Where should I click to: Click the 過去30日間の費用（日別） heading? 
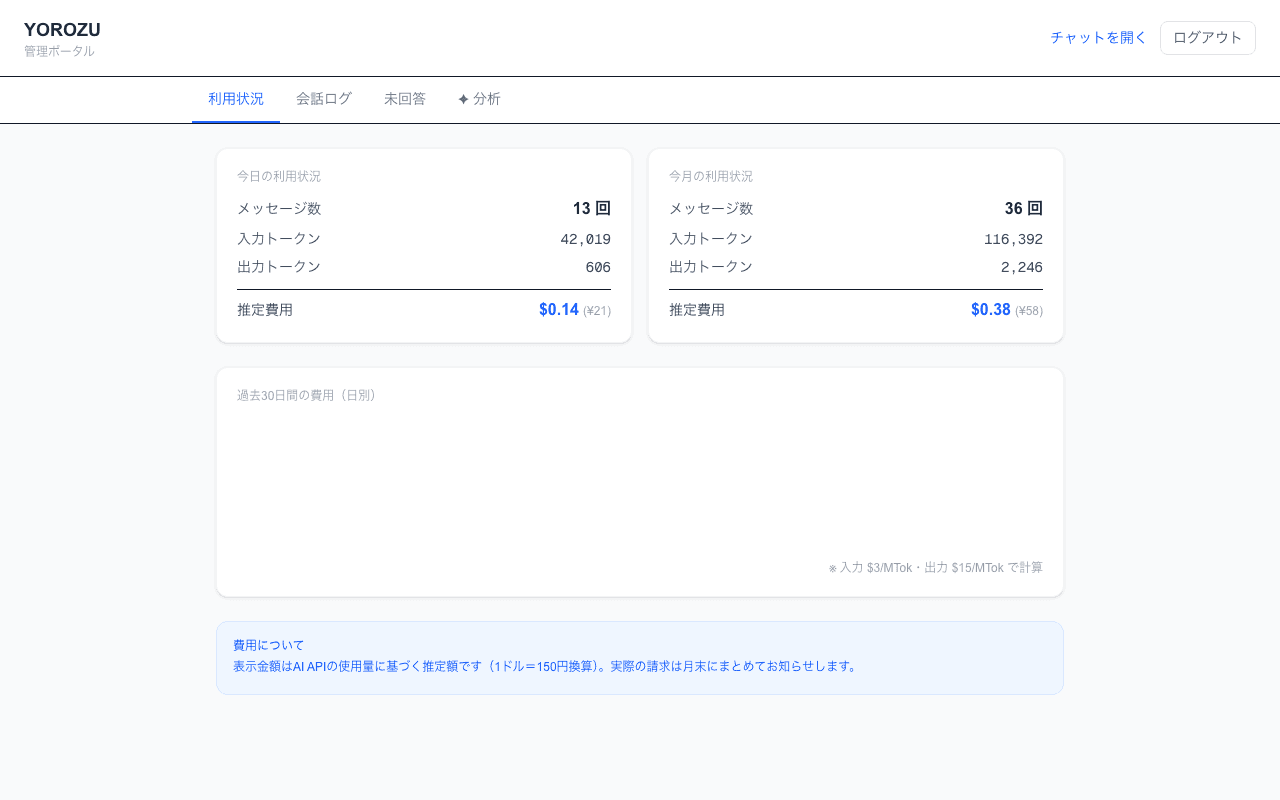point(309,395)
